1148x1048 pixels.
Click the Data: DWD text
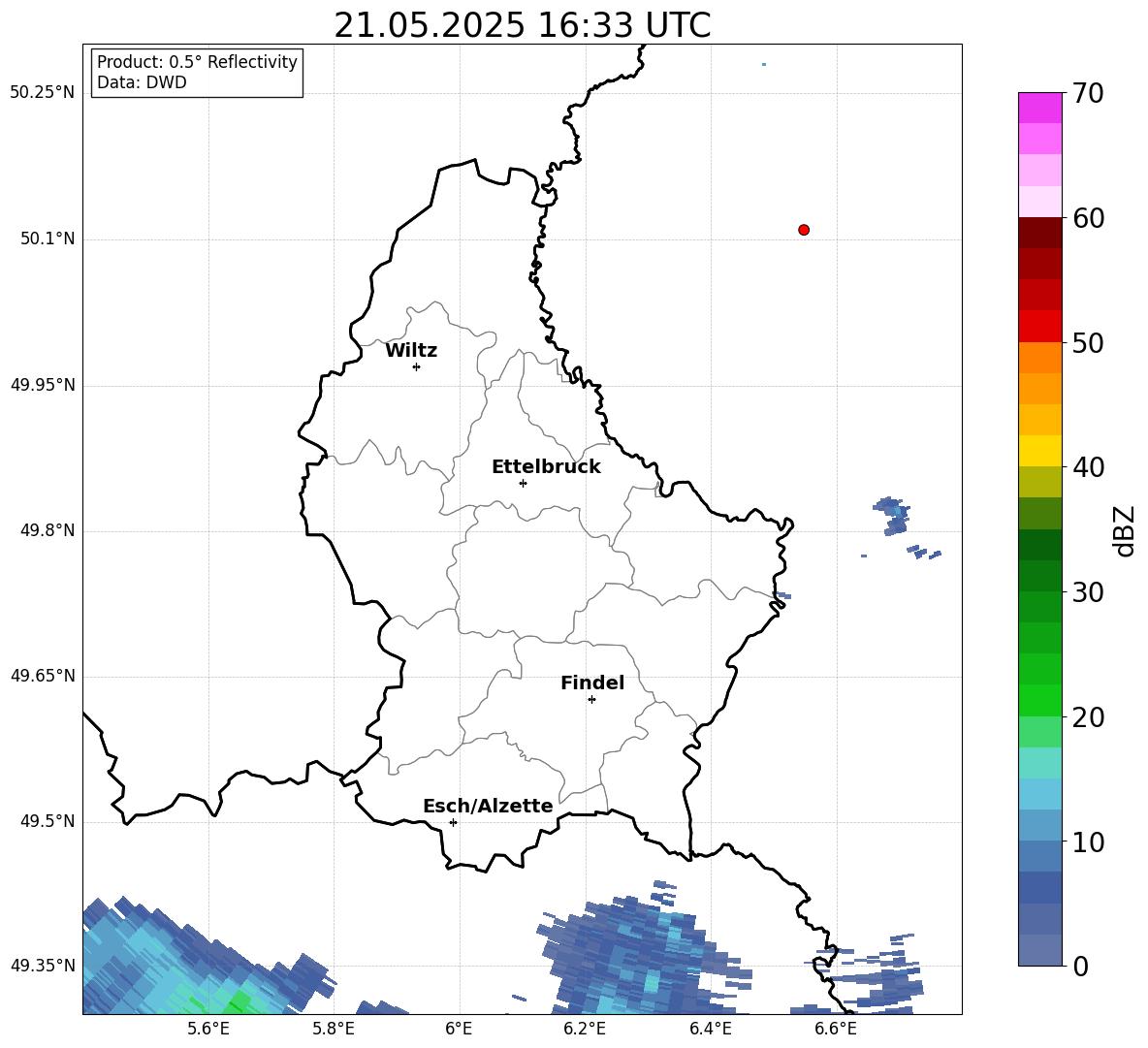[x=142, y=82]
